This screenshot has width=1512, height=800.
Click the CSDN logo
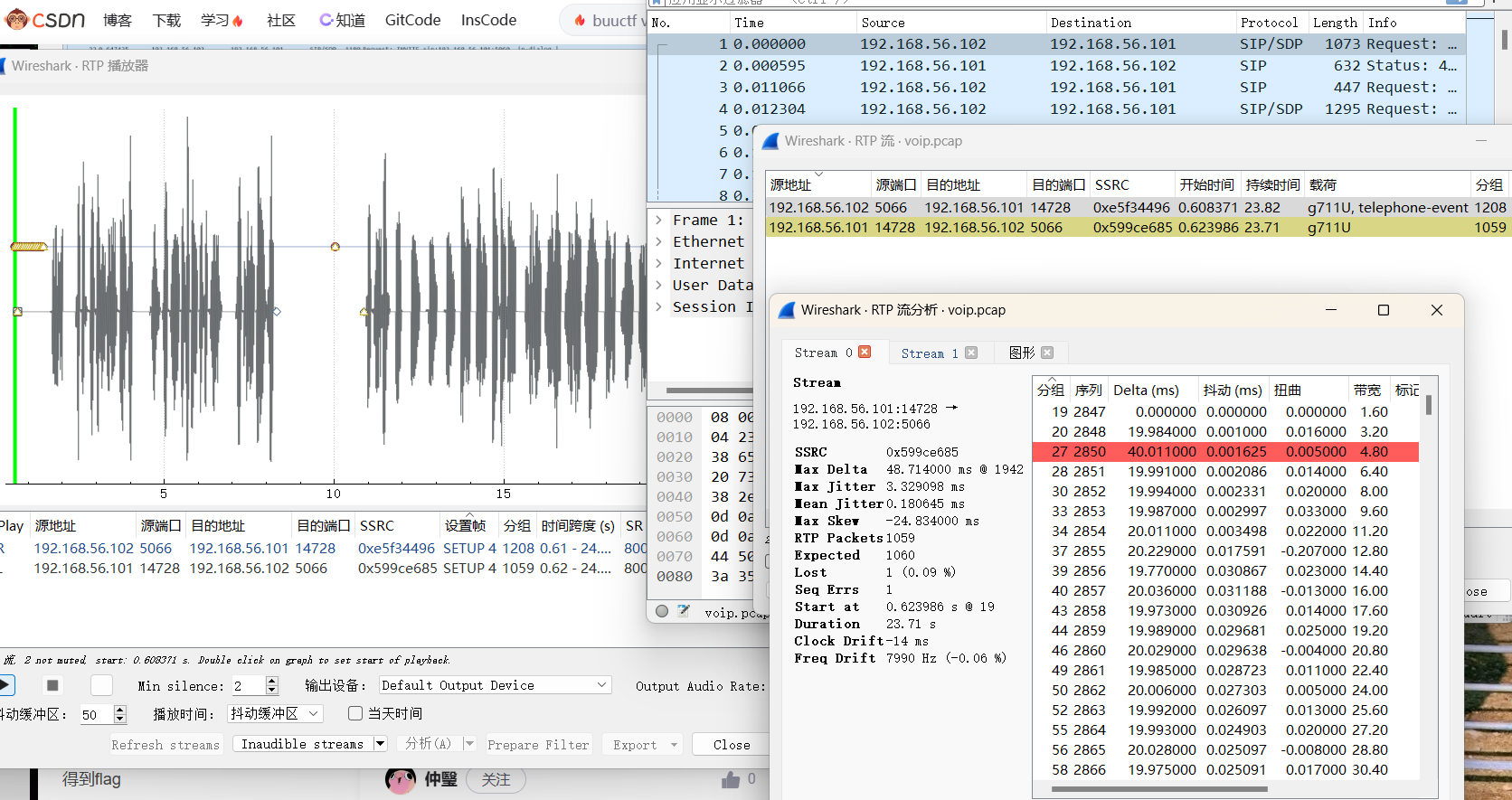[45, 19]
